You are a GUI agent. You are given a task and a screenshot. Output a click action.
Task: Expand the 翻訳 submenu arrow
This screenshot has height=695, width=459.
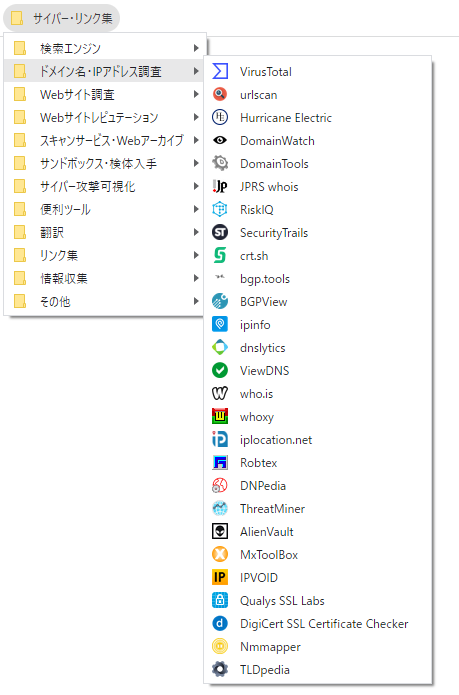point(196,232)
